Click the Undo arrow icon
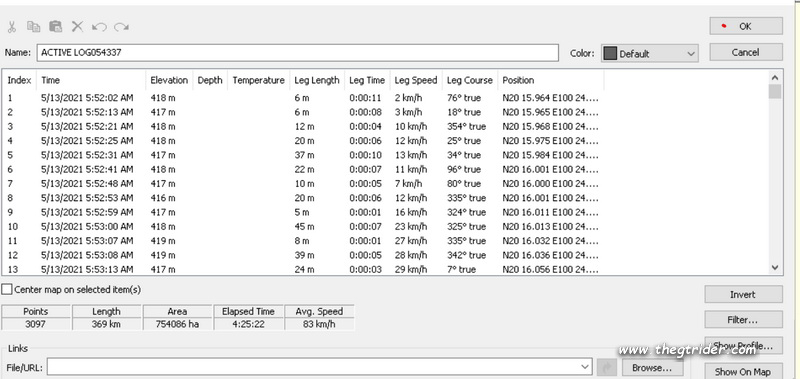Viewport: 800px width, 379px height. [99, 27]
